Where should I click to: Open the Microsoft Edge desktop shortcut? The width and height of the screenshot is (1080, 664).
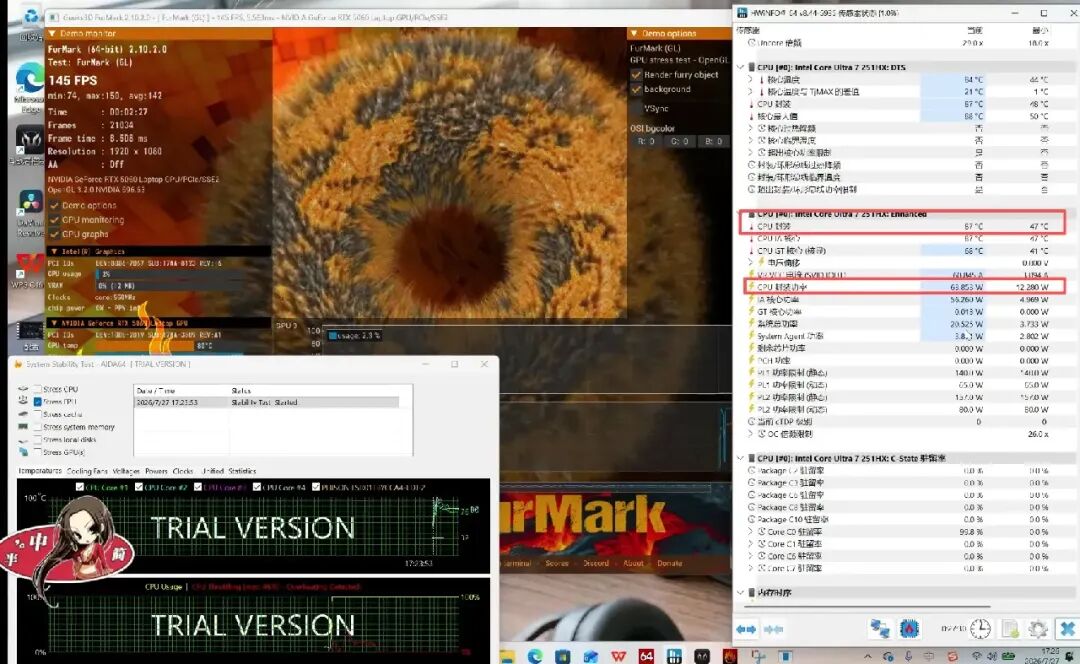coord(30,86)
